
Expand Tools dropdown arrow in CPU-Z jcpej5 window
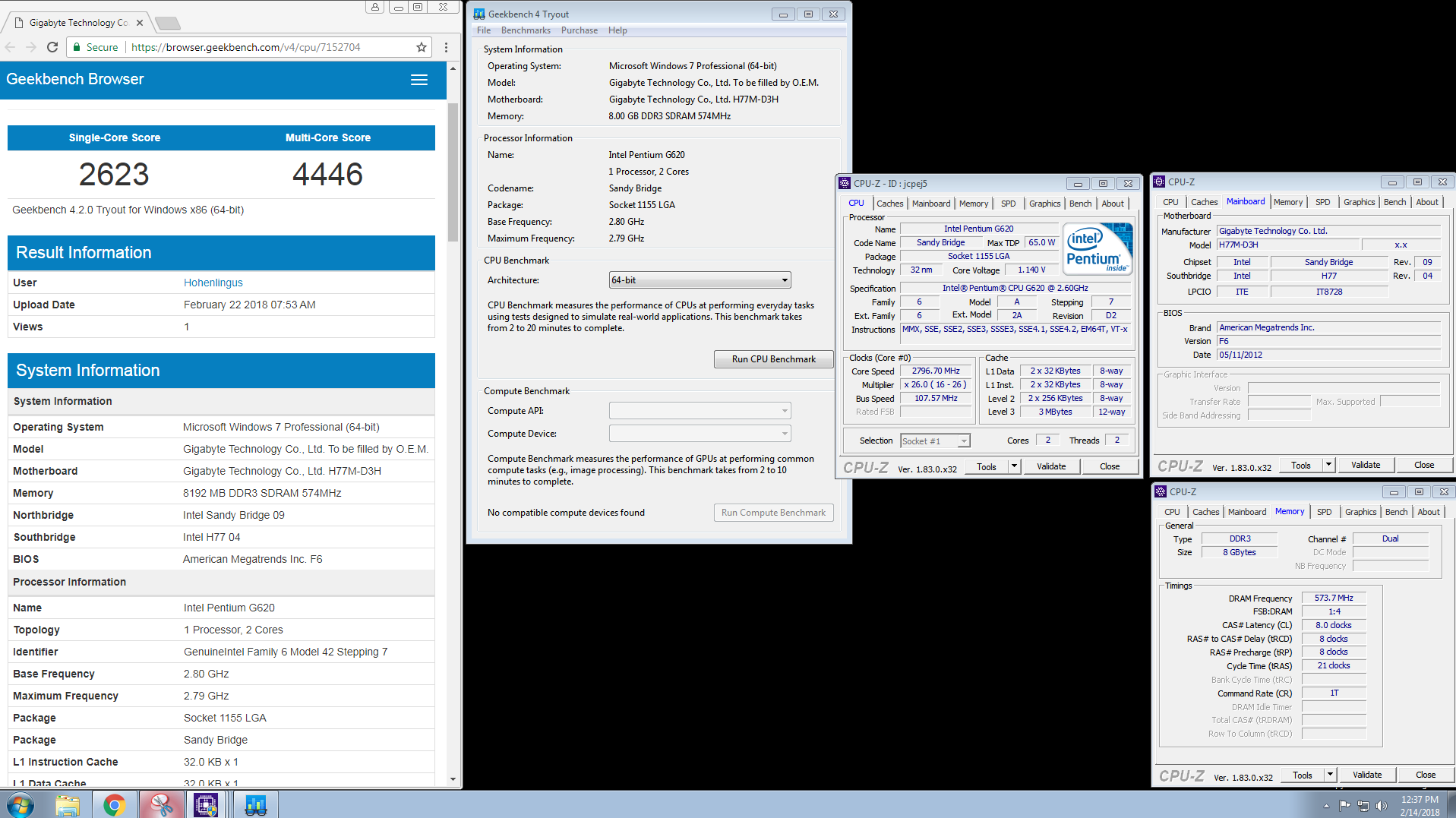click(1014, 466)
